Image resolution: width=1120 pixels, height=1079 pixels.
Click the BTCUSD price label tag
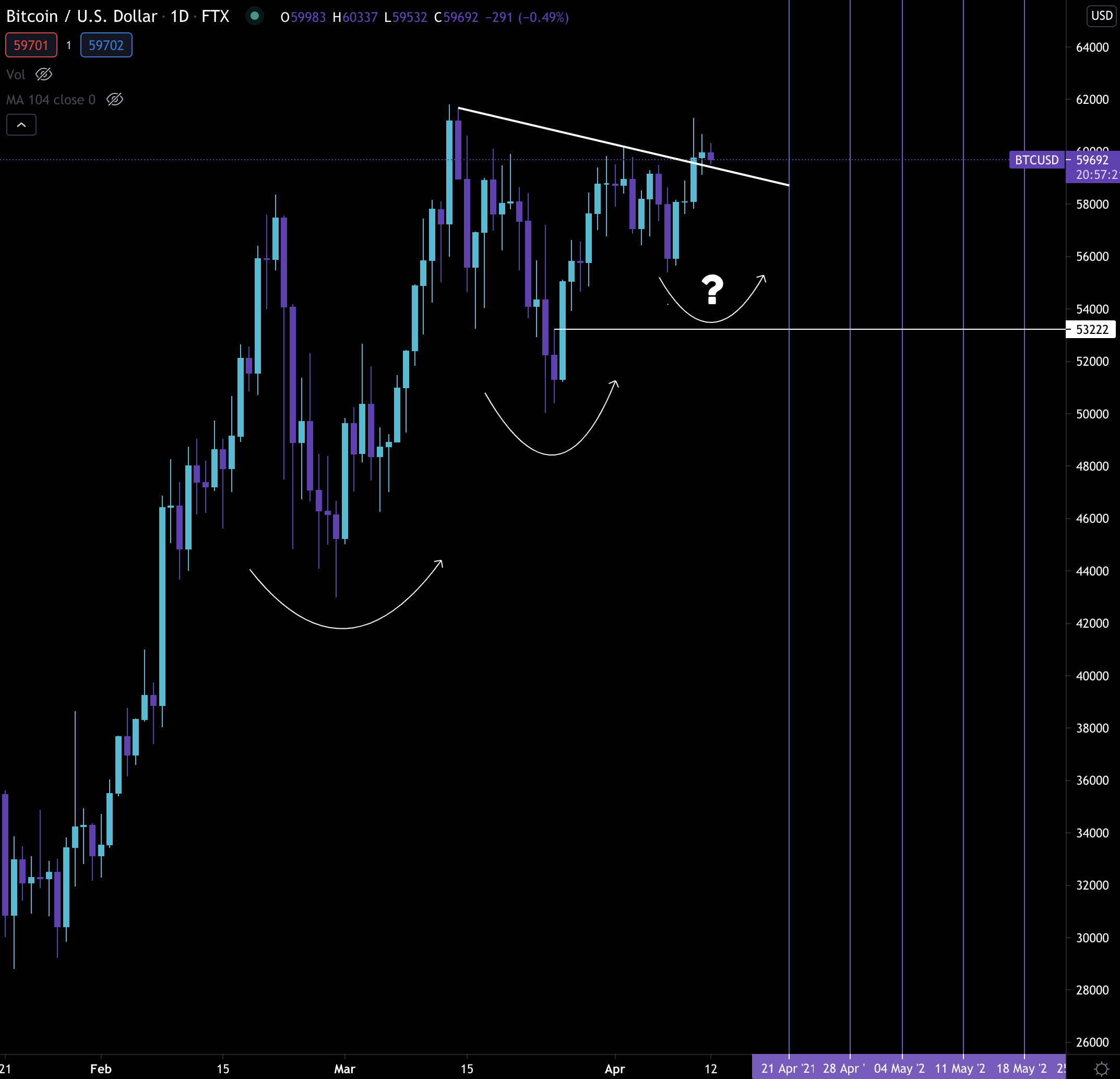pyautogui.click(x=1036, y=160)
